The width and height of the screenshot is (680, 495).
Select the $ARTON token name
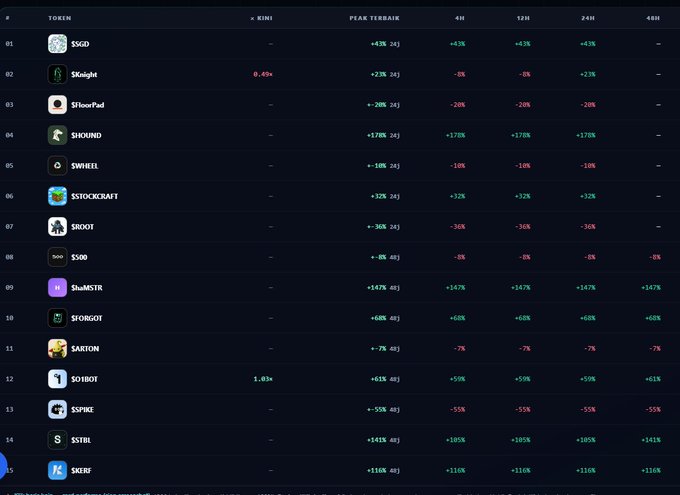(x=85, y=348)
